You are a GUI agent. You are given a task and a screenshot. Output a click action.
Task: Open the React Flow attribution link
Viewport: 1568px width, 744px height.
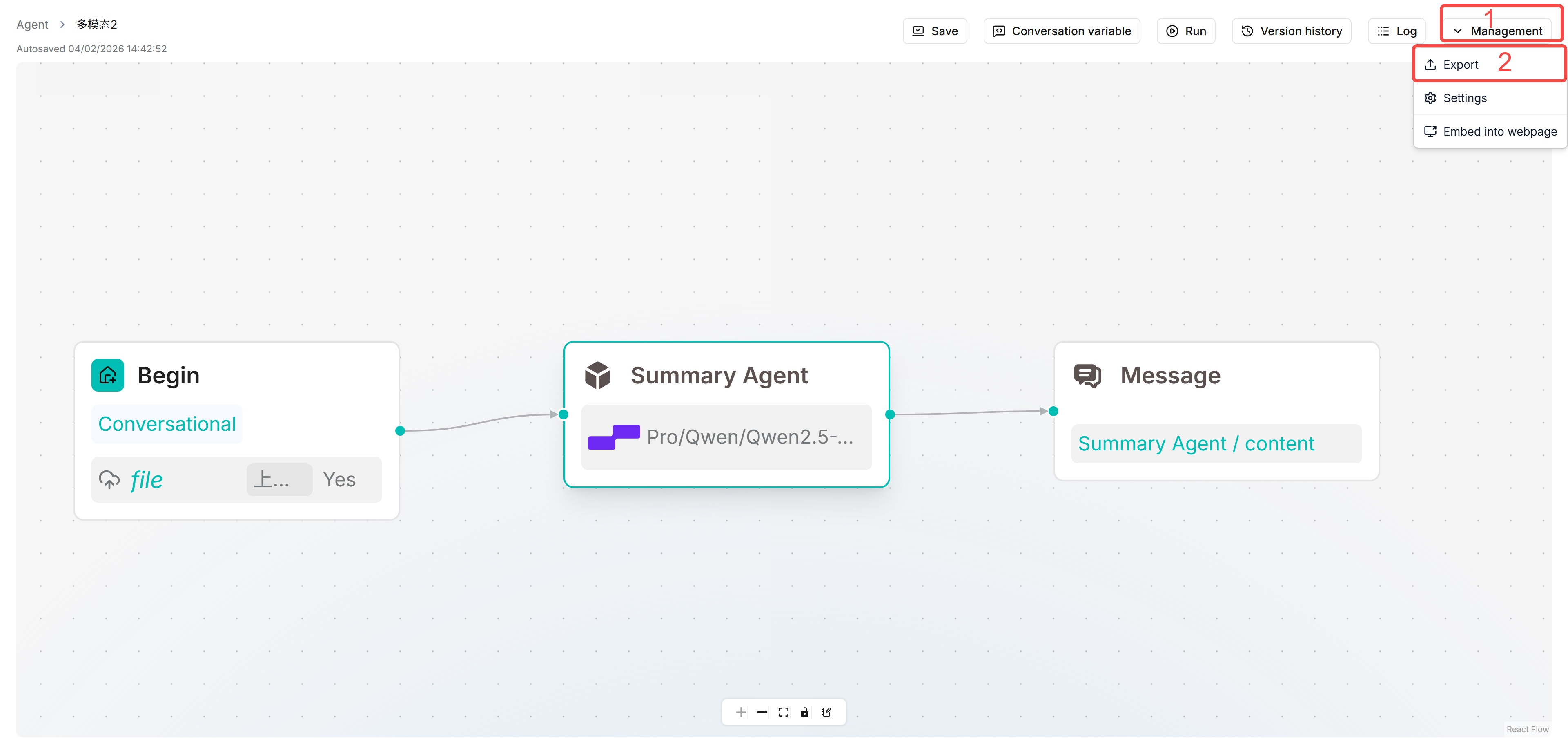(x=1527, y=729)
